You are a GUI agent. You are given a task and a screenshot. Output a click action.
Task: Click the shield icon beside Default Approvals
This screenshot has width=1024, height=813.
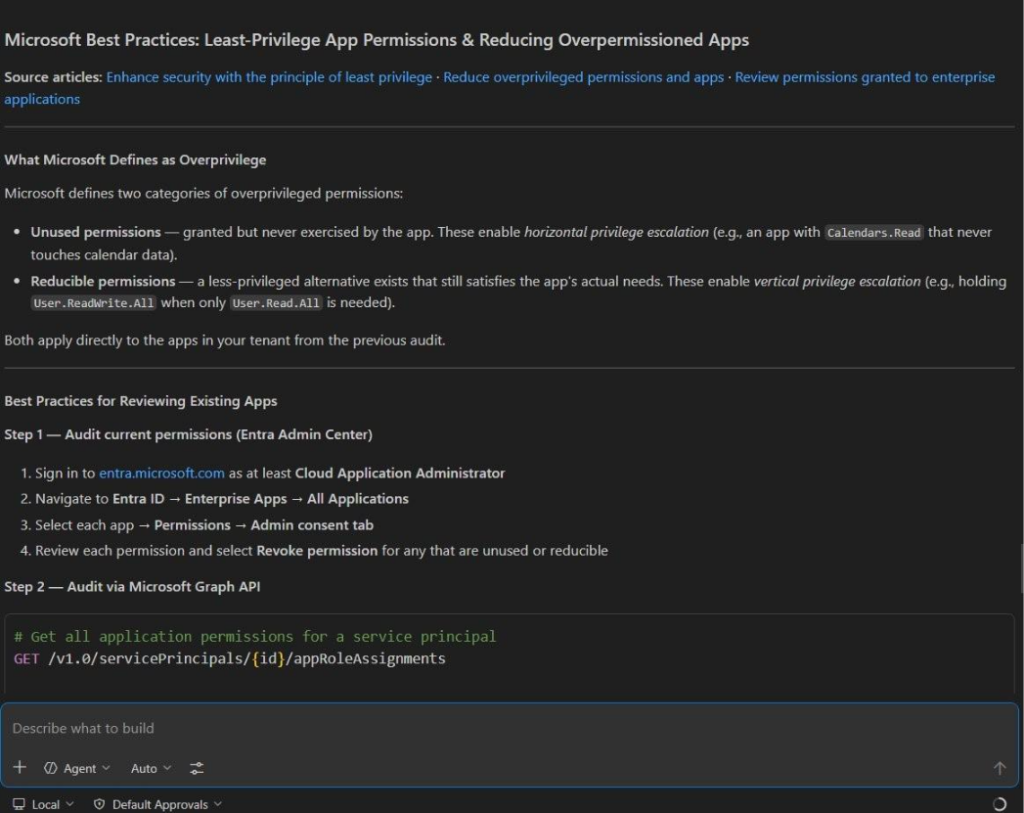pos(99,804)
